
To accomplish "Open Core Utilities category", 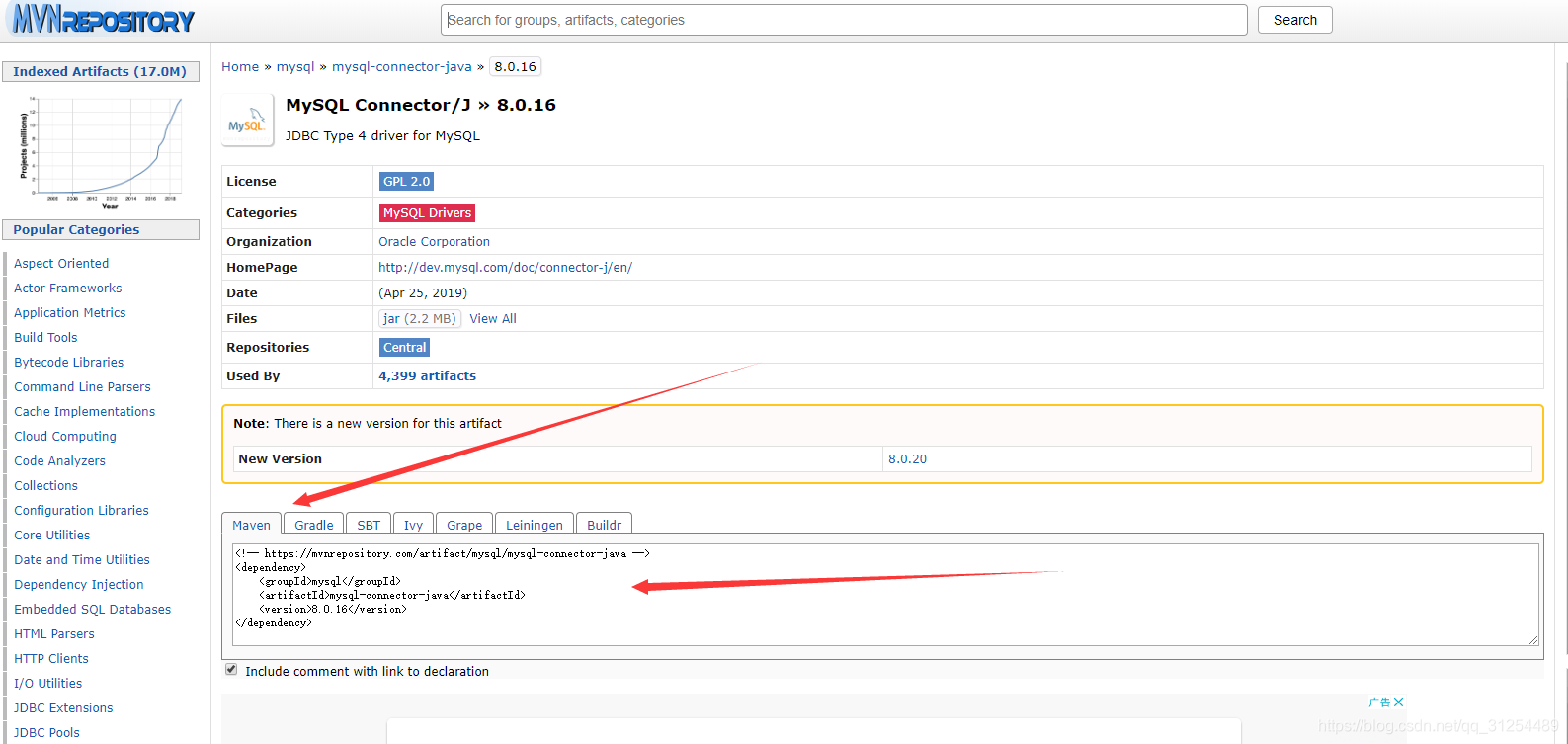I will 51,536.
